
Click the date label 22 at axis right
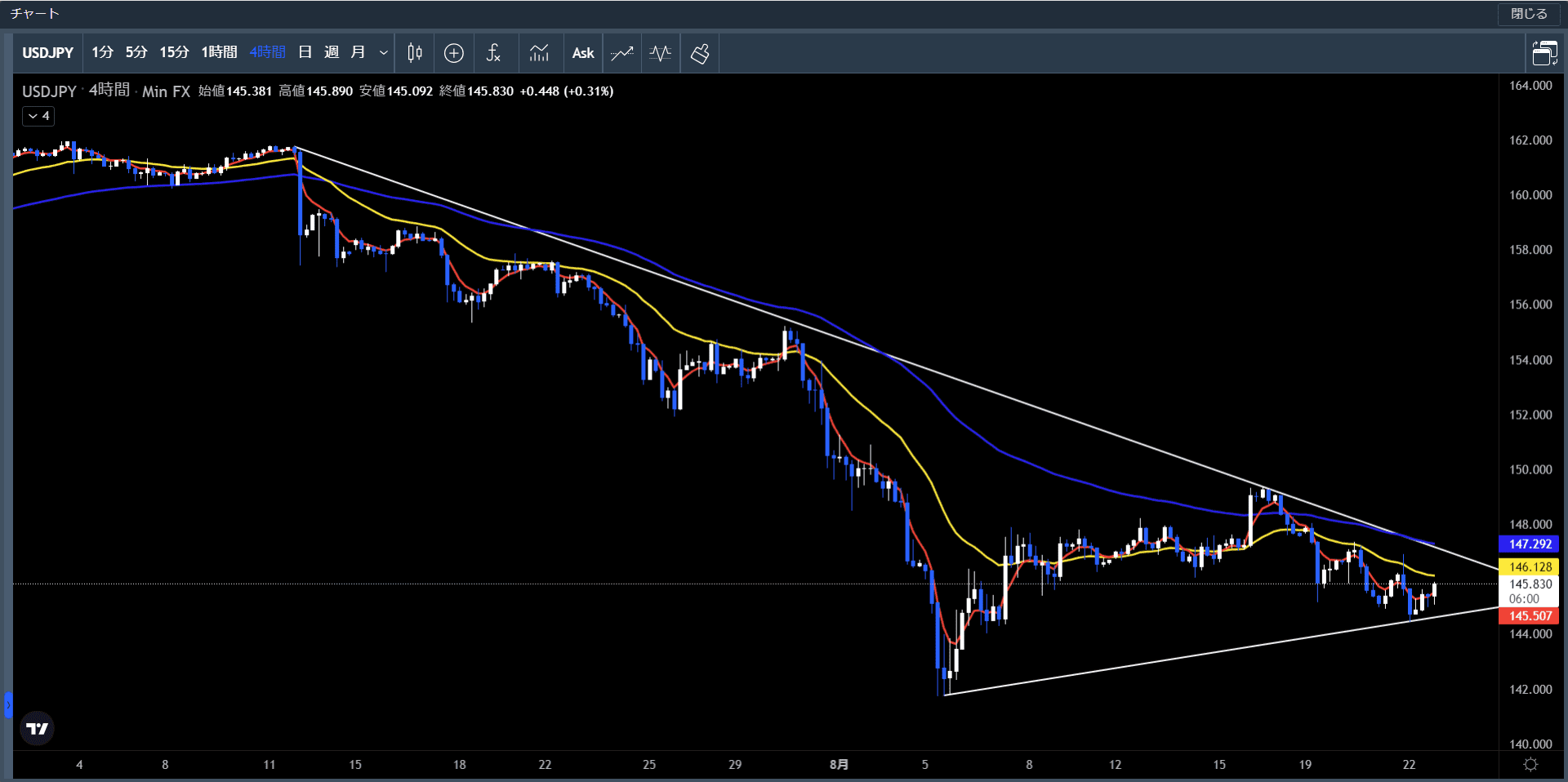(1409, 765)
